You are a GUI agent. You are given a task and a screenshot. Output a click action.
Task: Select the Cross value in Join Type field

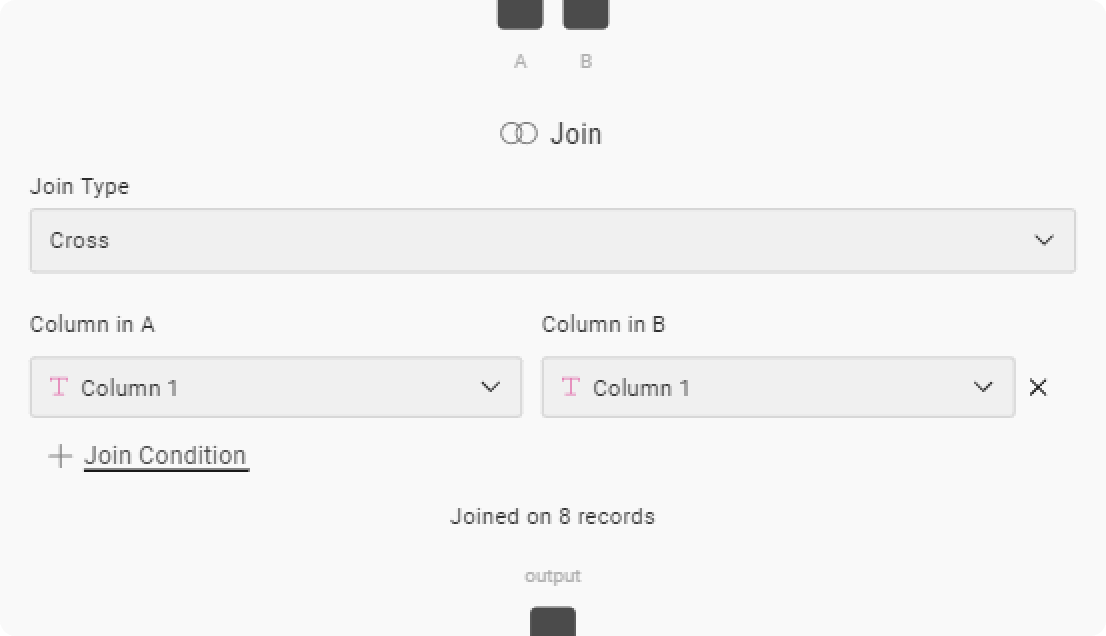click(78, 240)
